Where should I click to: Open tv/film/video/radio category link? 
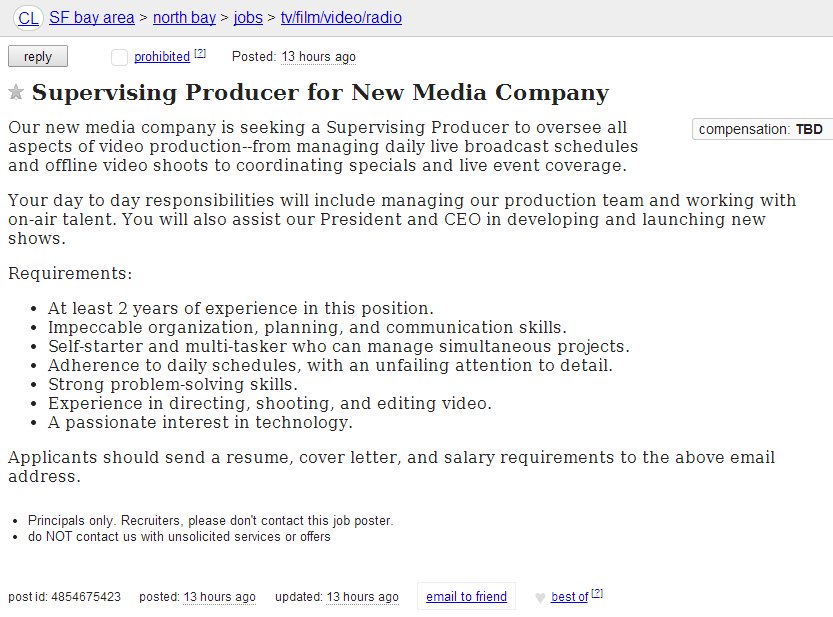point(341,18)
